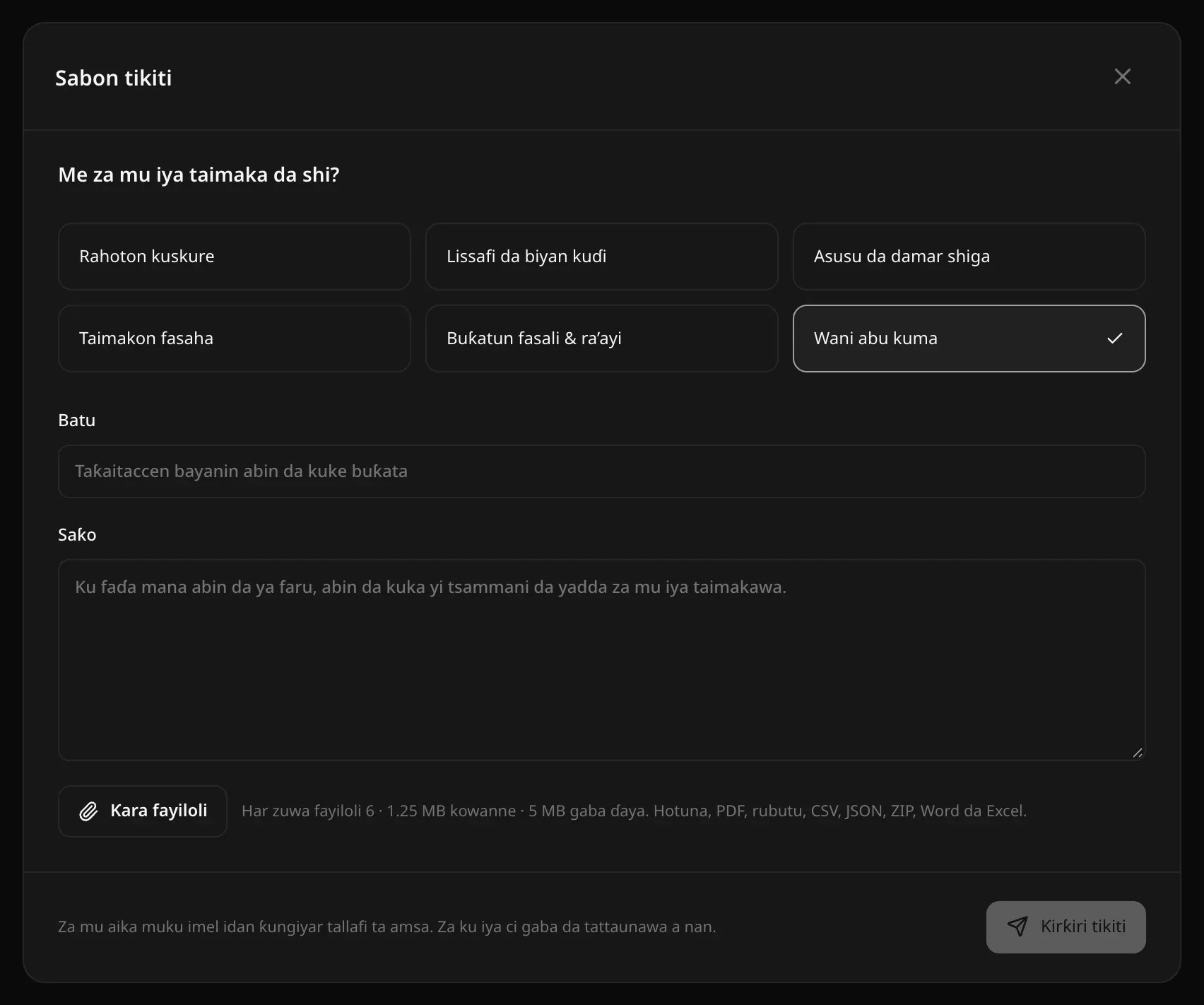Close the Sabon tikiti dialog

[1122, 76]
